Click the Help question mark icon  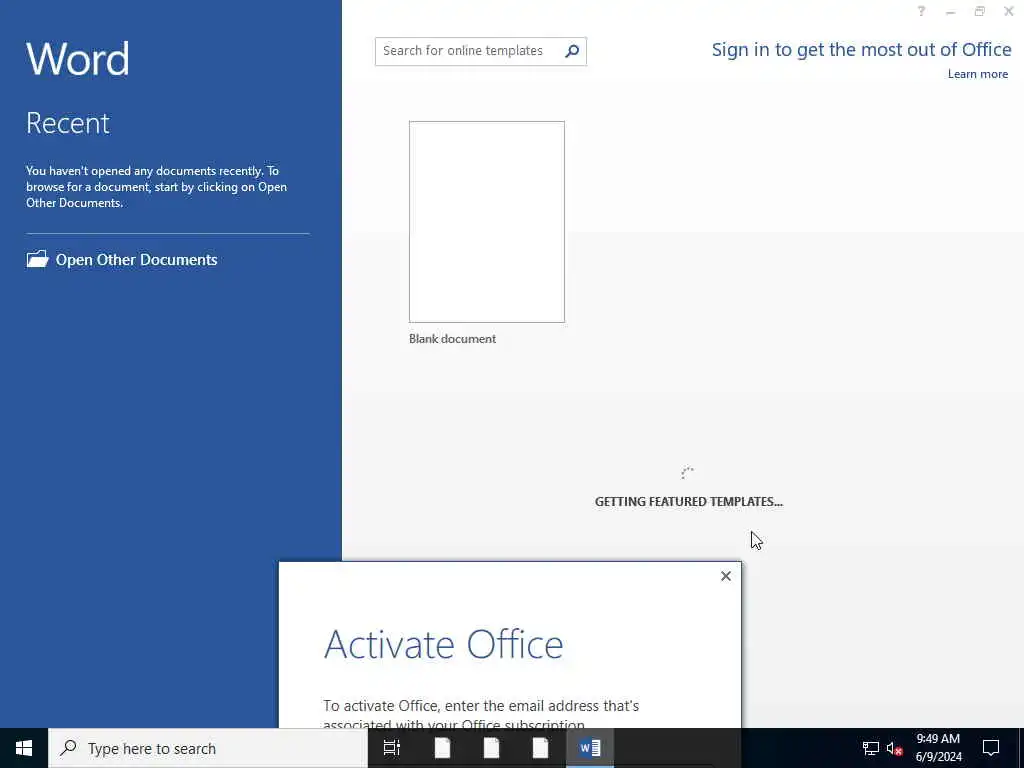pyautogui.click(x=921, y=11)
